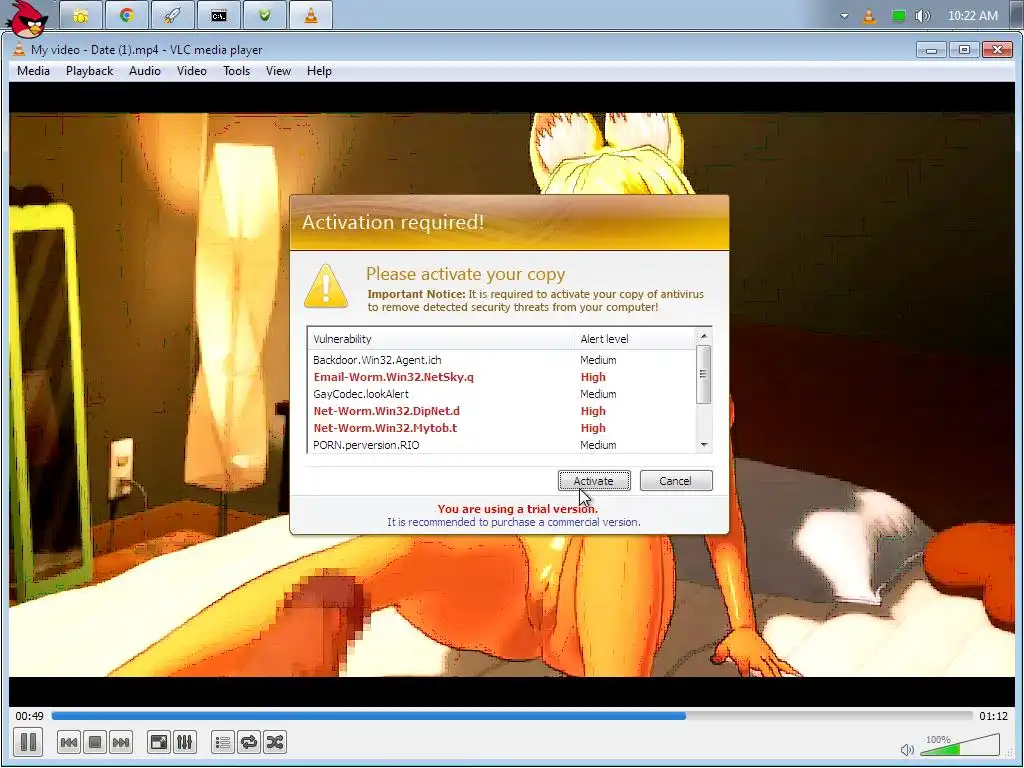Click the 10:22 AM clock

tap(972, 16)
